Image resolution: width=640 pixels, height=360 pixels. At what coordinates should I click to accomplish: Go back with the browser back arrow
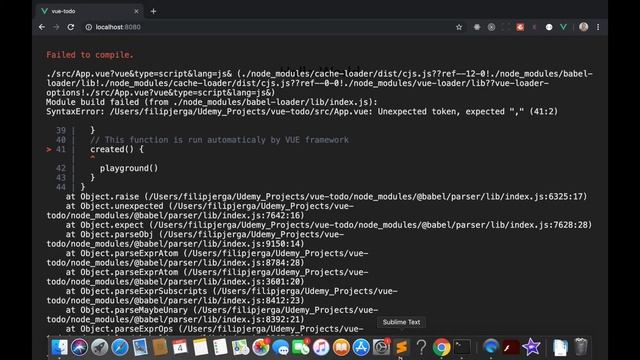[42, 27]
